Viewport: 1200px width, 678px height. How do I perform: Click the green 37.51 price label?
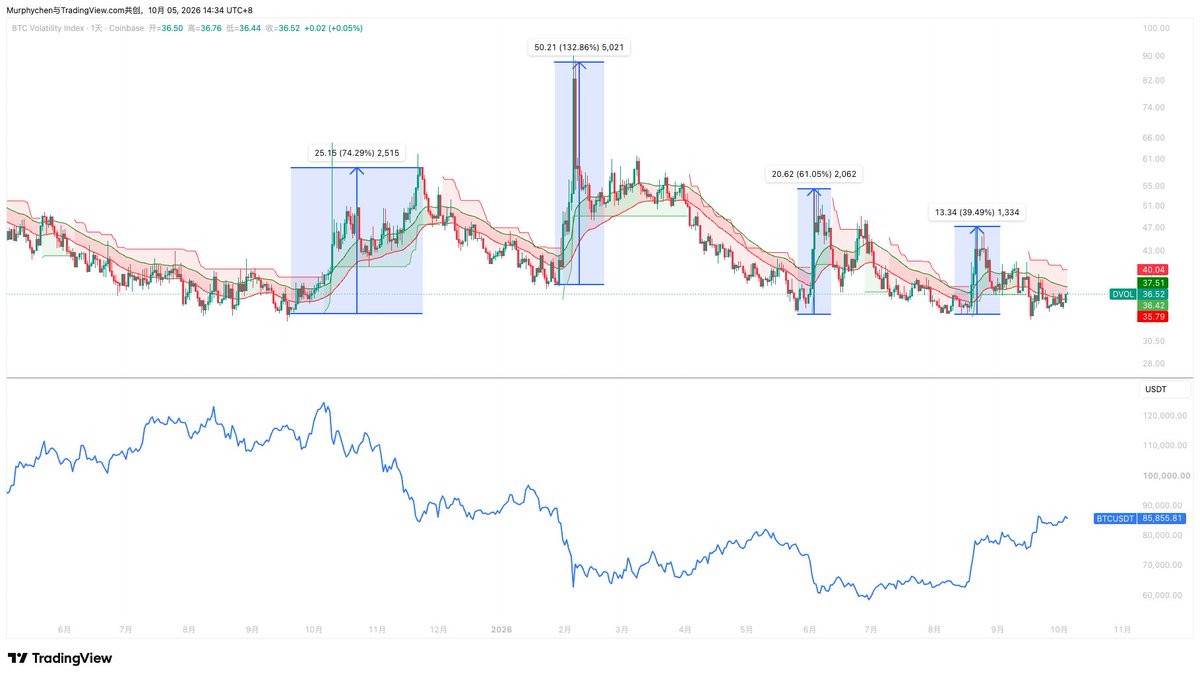1153,283
